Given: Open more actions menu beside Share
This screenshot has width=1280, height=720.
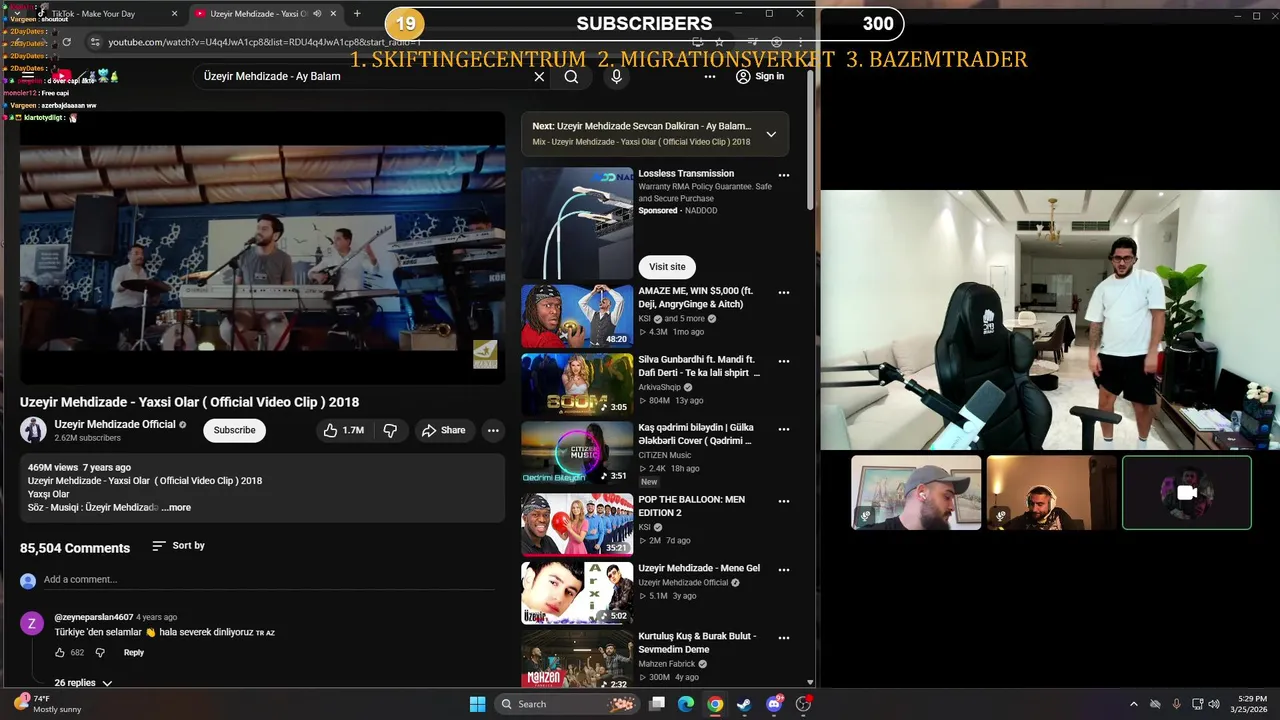Looking at the screenshot, I should coord(493,430).
